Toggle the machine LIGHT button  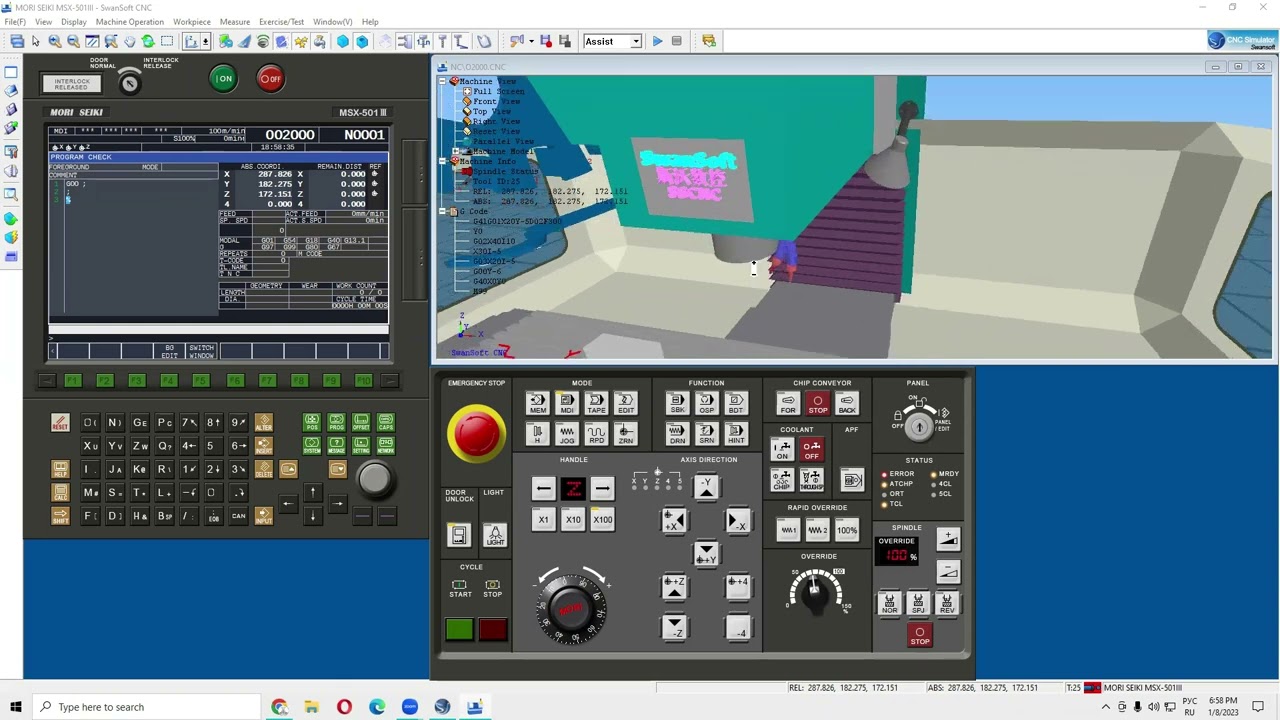pyautogui.click(x=495, y=536)
